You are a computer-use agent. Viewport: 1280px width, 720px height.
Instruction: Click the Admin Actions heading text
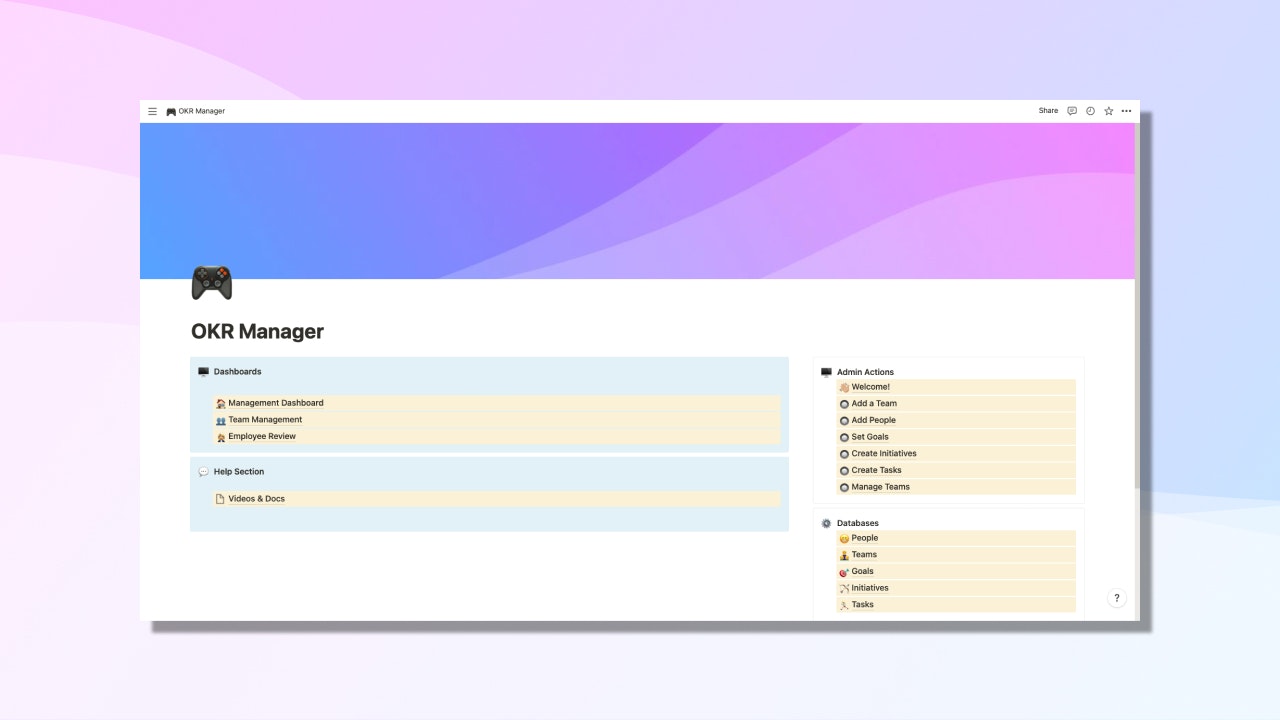(x=865, y=372)
